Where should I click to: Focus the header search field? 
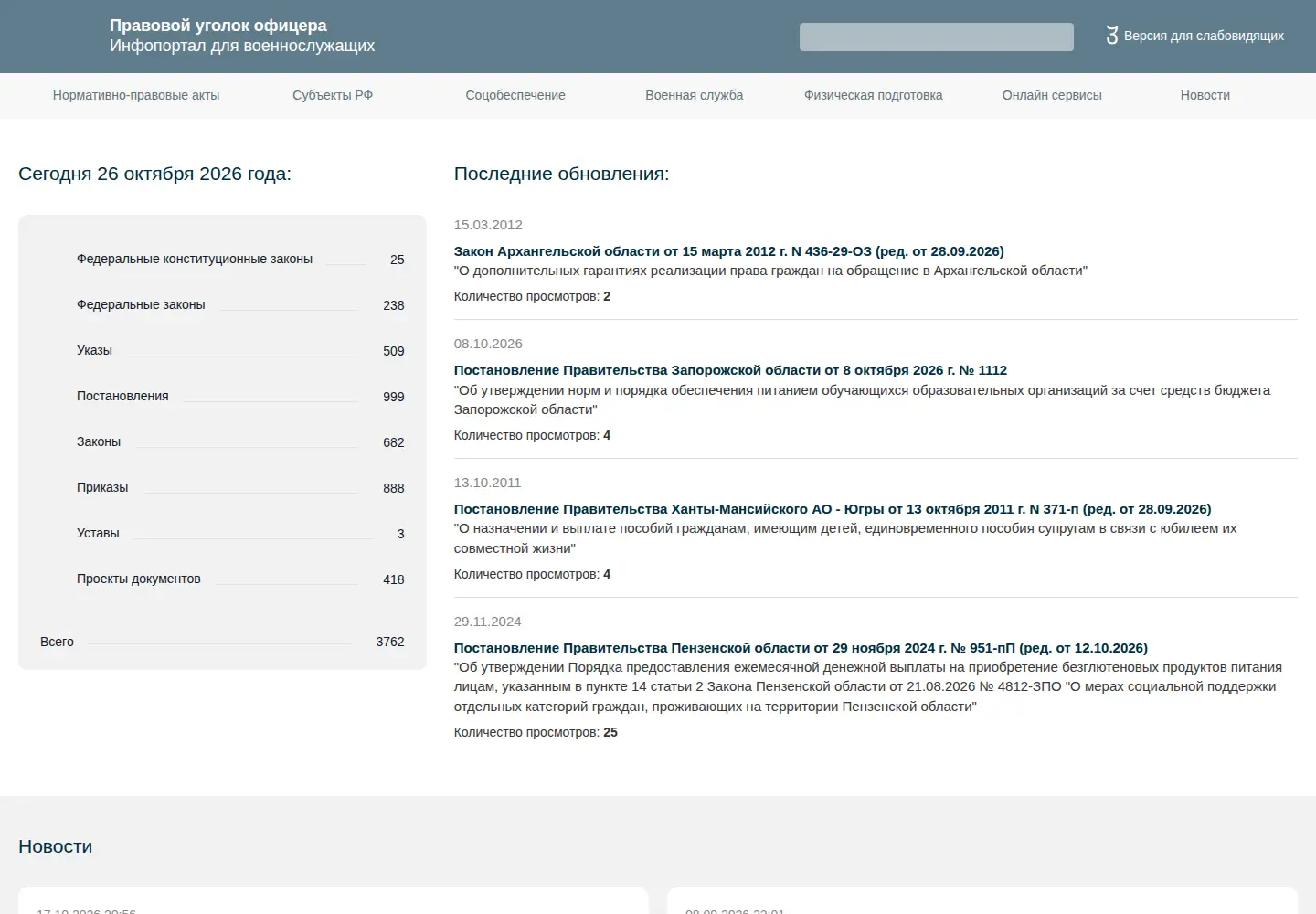pos(937,37)
